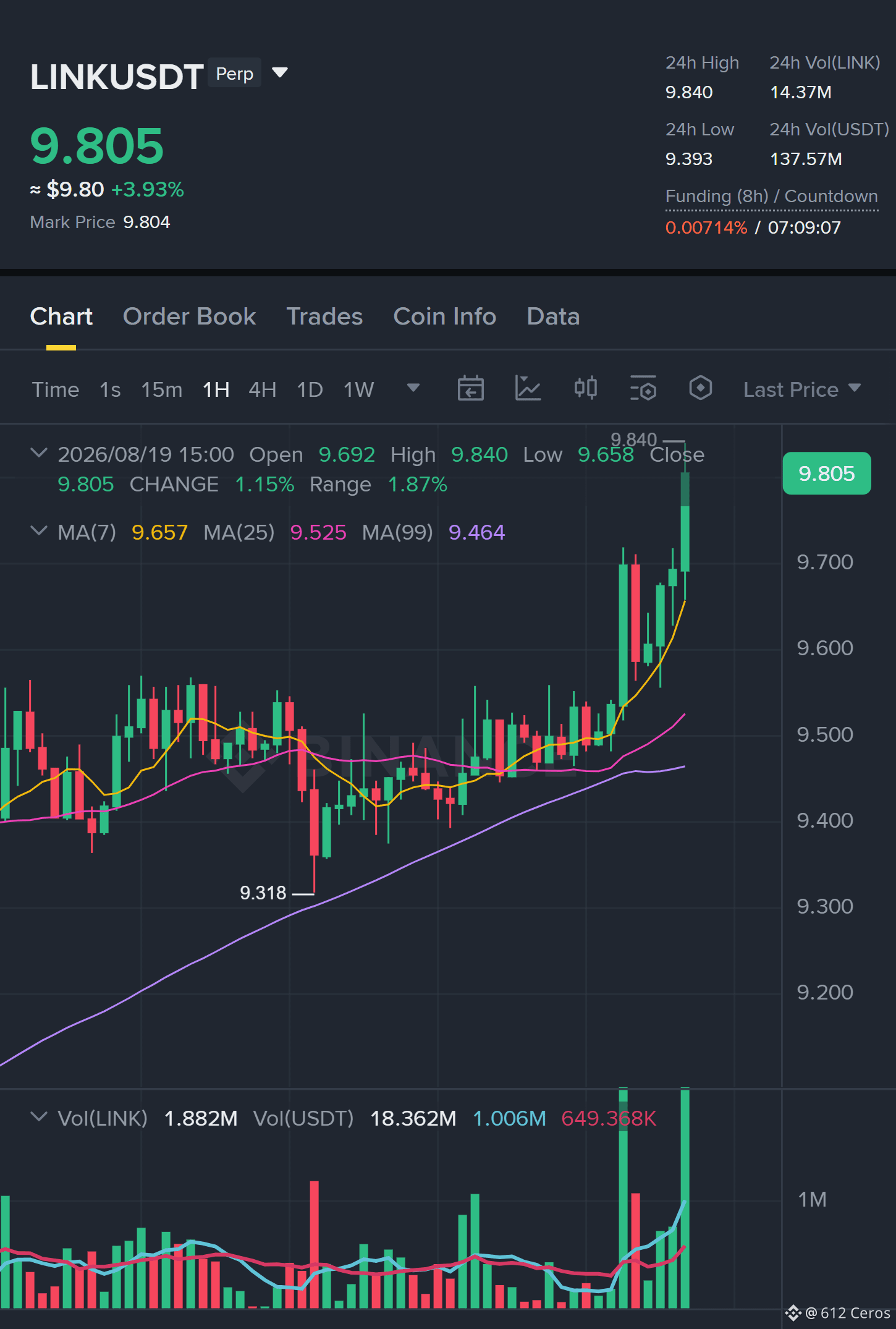This screenshot has height=1329, width=896.
Task: Collapse the MA indicator legend
Action: pyautogui.click(x=38, y=531)
